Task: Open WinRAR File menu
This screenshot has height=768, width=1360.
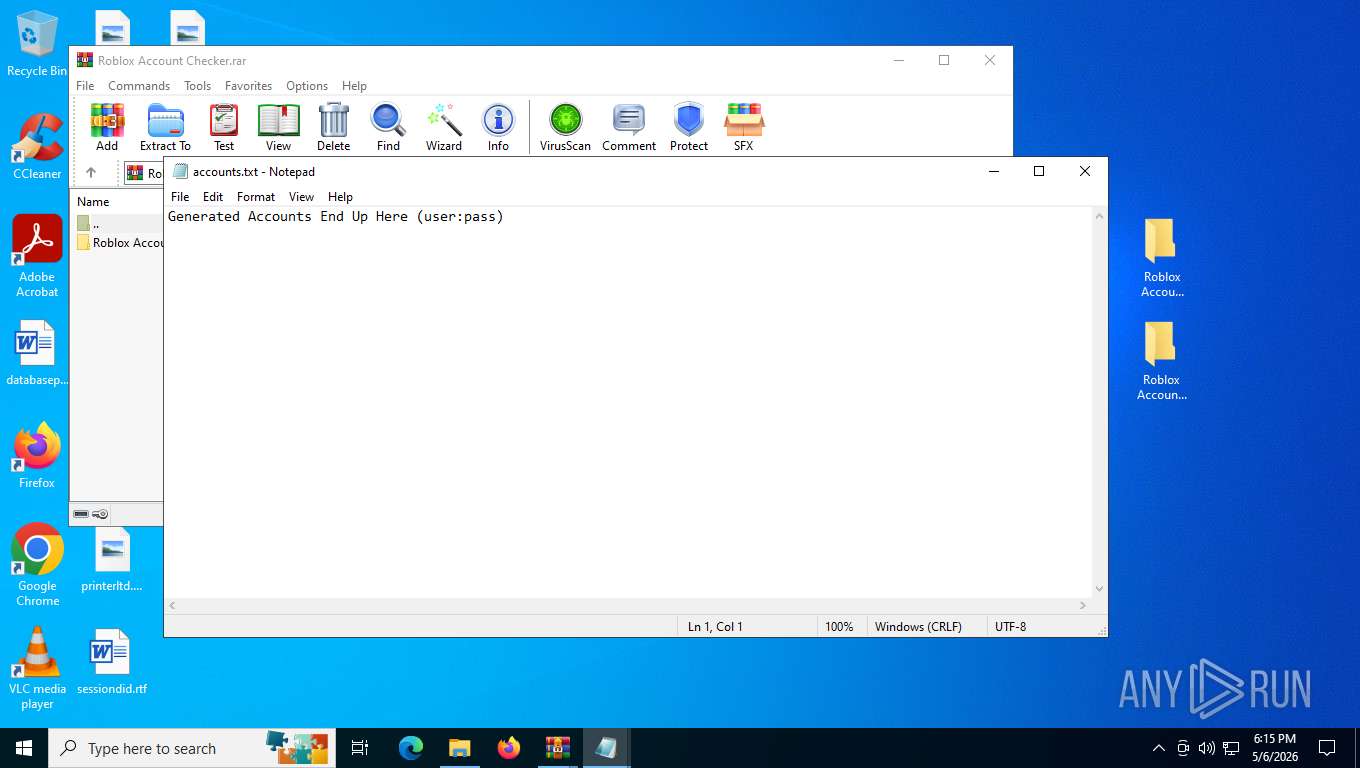Action: tap(85, 86)
